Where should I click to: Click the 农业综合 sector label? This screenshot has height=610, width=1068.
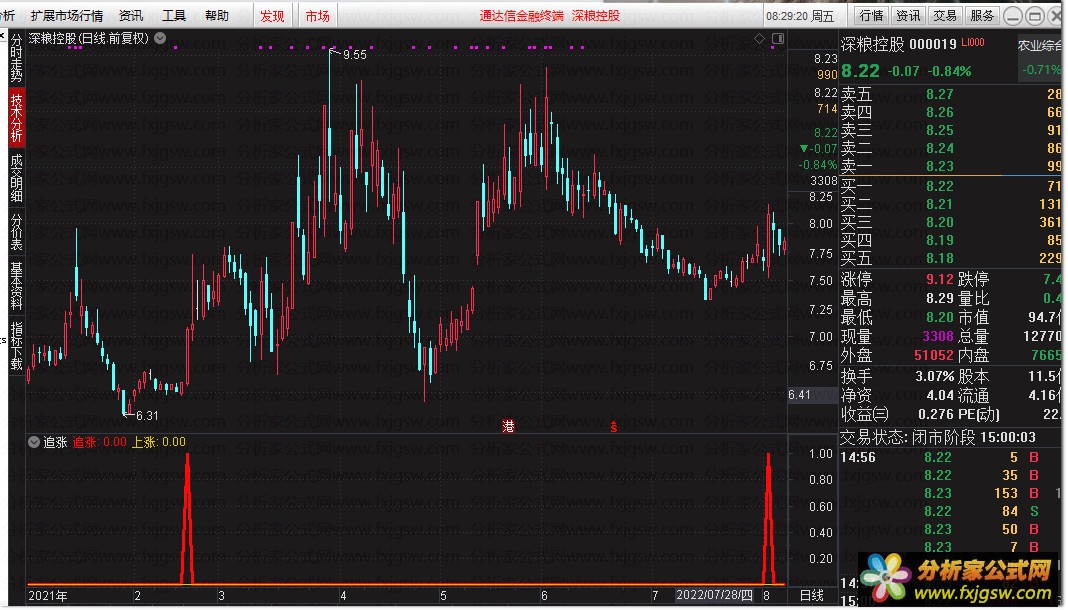(x=1039, y=46)
